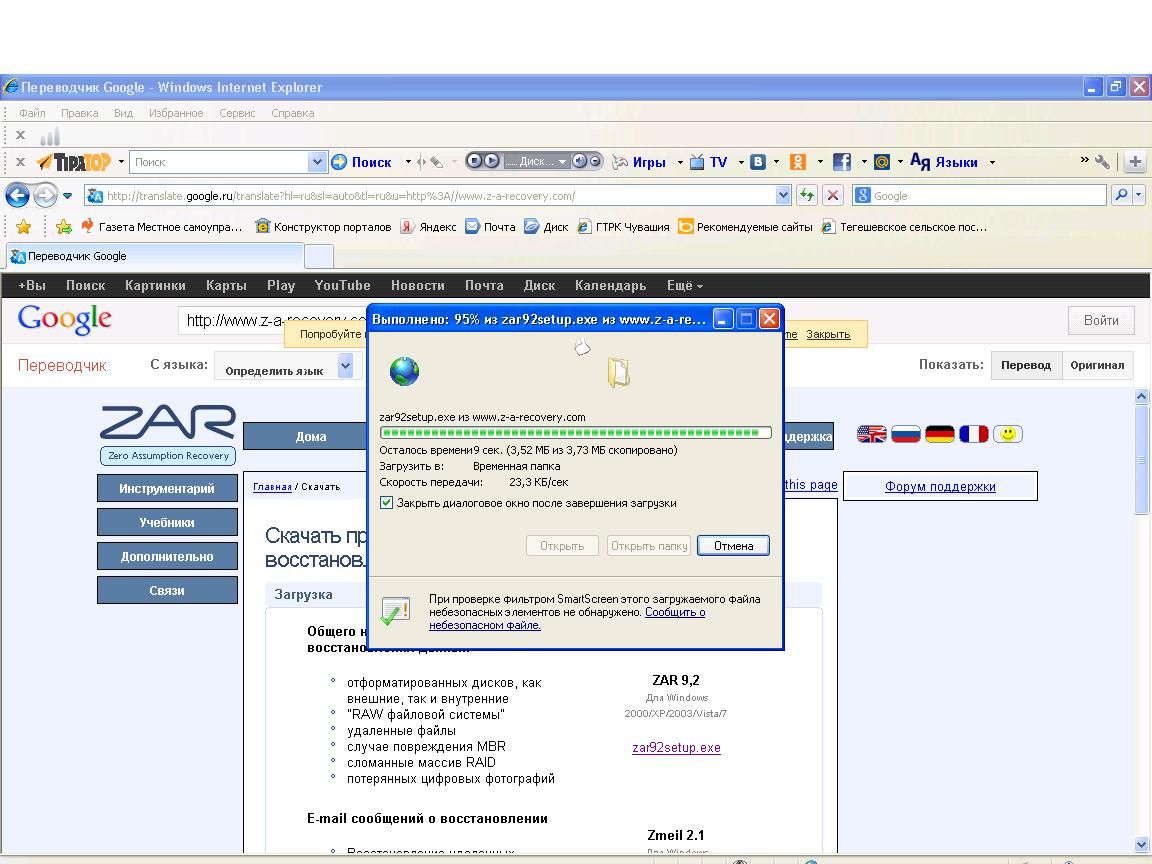
Task: Select the French flag icon
Action: tap(973, 434)
